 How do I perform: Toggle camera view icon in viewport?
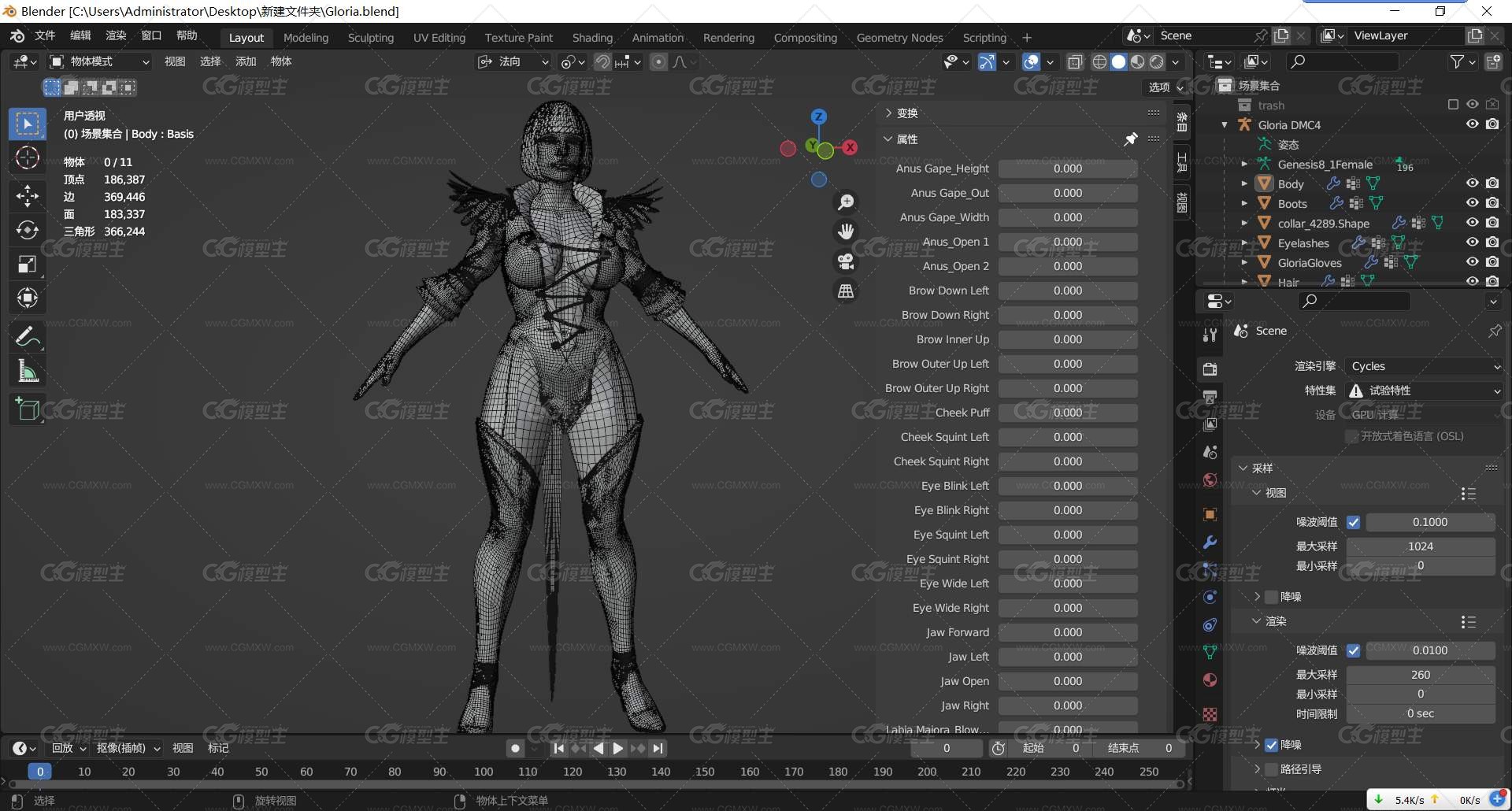tap(846, 261)
